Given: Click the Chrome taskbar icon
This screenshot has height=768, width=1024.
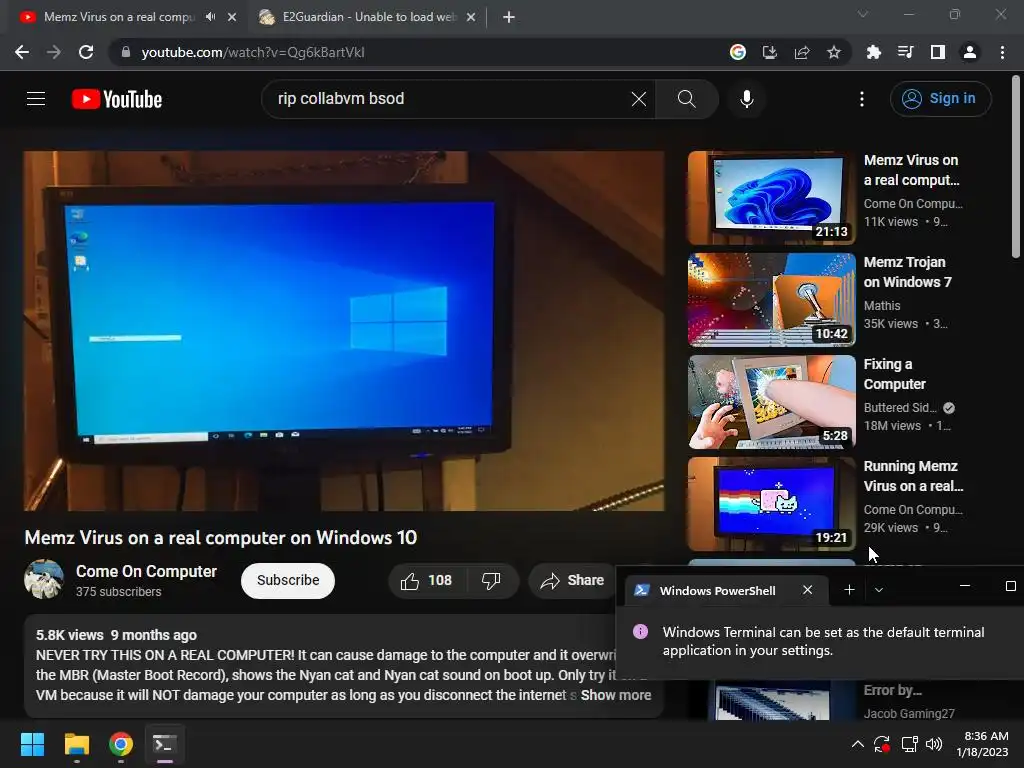Looking at the screenshot, I should click(x=121, y=744).
